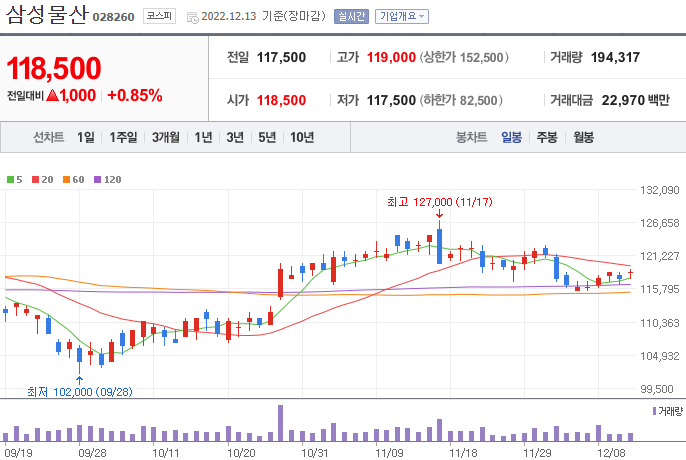Click the red up-triangle change icon
The height and width of the screenshot is (460, 686).
pyautogui.click(x=52, y=95)
